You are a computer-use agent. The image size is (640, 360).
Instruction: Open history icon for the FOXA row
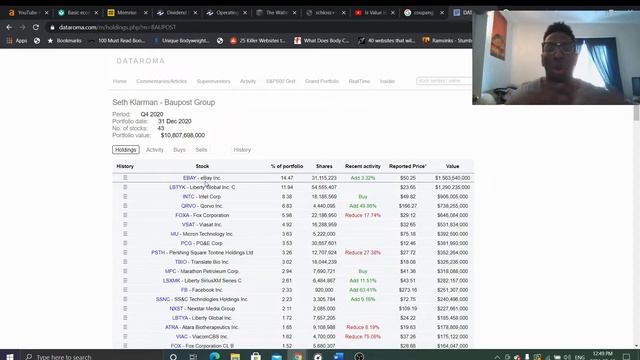click(x=125, y=215)
